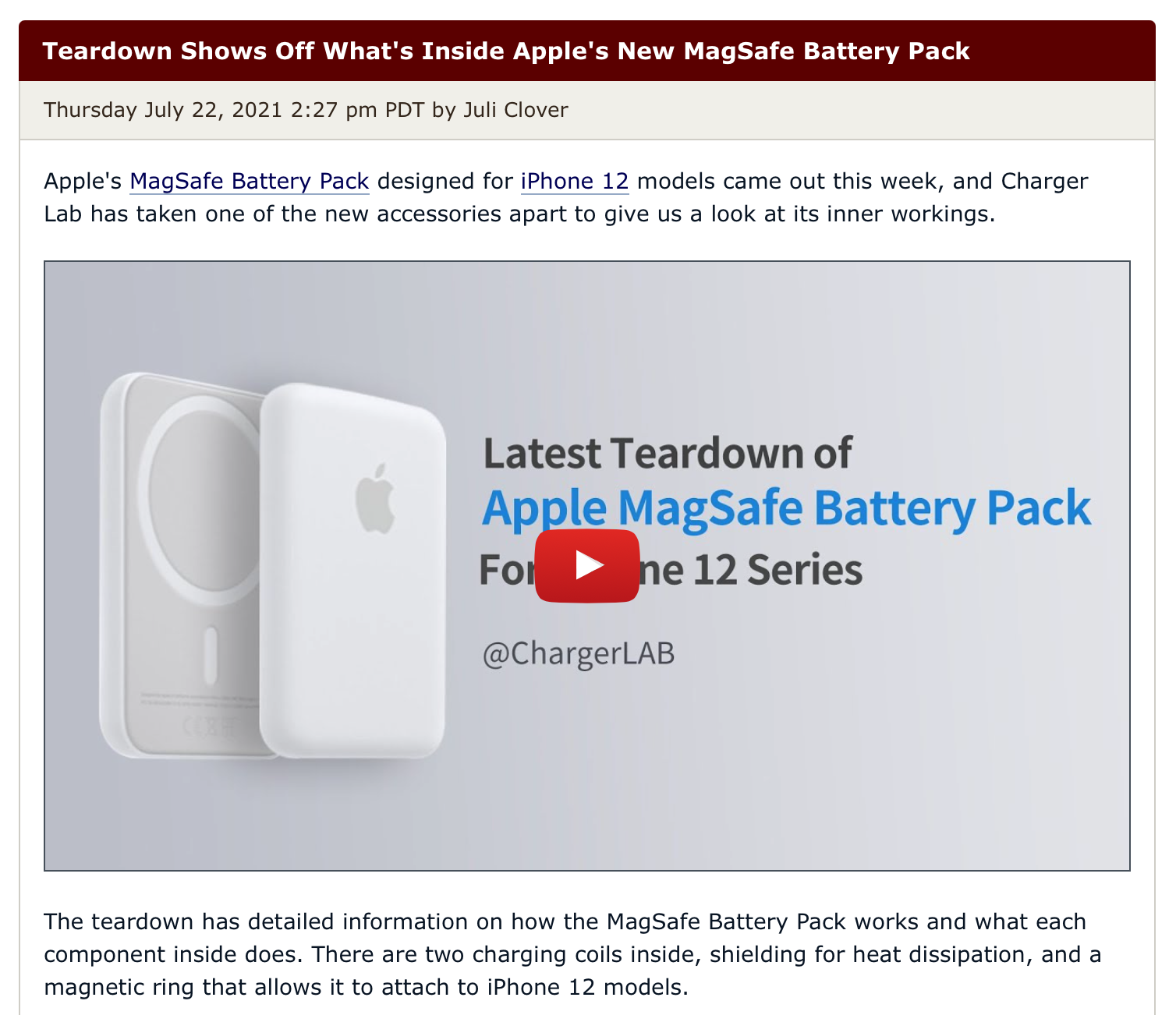The height and width of the screenshot is (1015, 1176).
Task: Click the Latest Teardown of heading text
Action: (668, 454)
